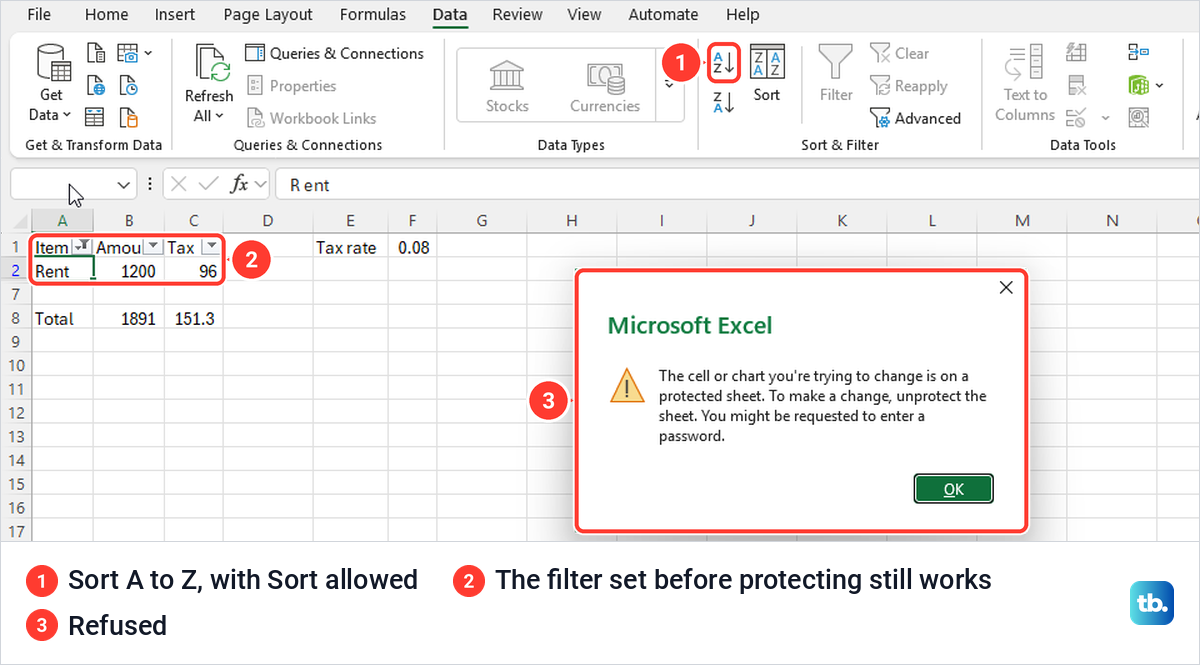Click Refresh All icon
Image resolution: width=1200 pixels, height=665 pixels.
[209, 83]
